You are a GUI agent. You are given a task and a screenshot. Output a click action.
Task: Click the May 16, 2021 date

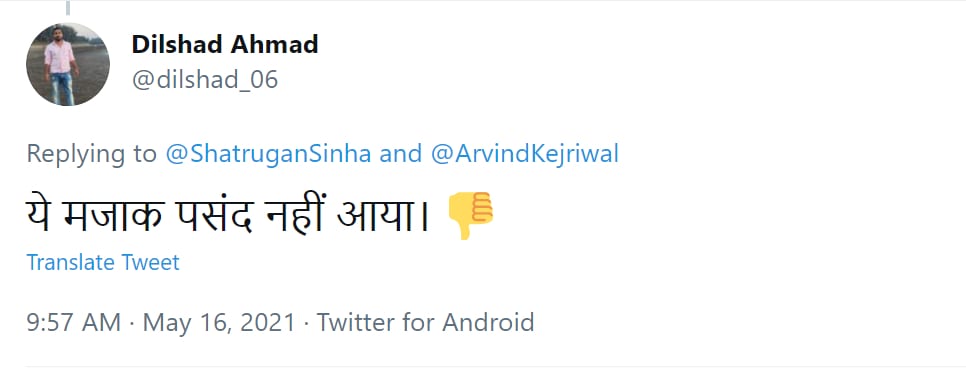point(219,322)
